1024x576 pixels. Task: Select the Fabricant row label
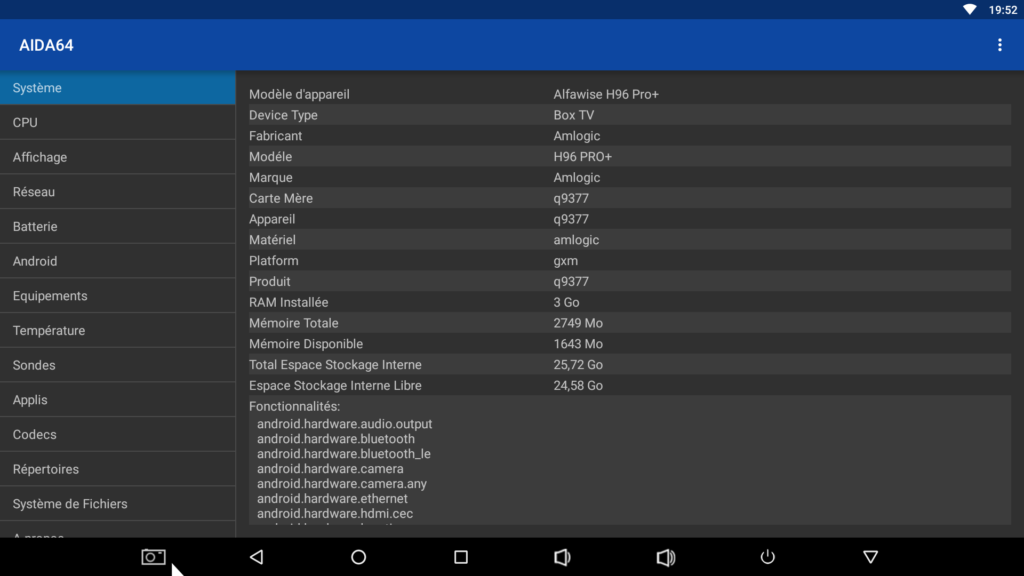[x=275, y=136]
